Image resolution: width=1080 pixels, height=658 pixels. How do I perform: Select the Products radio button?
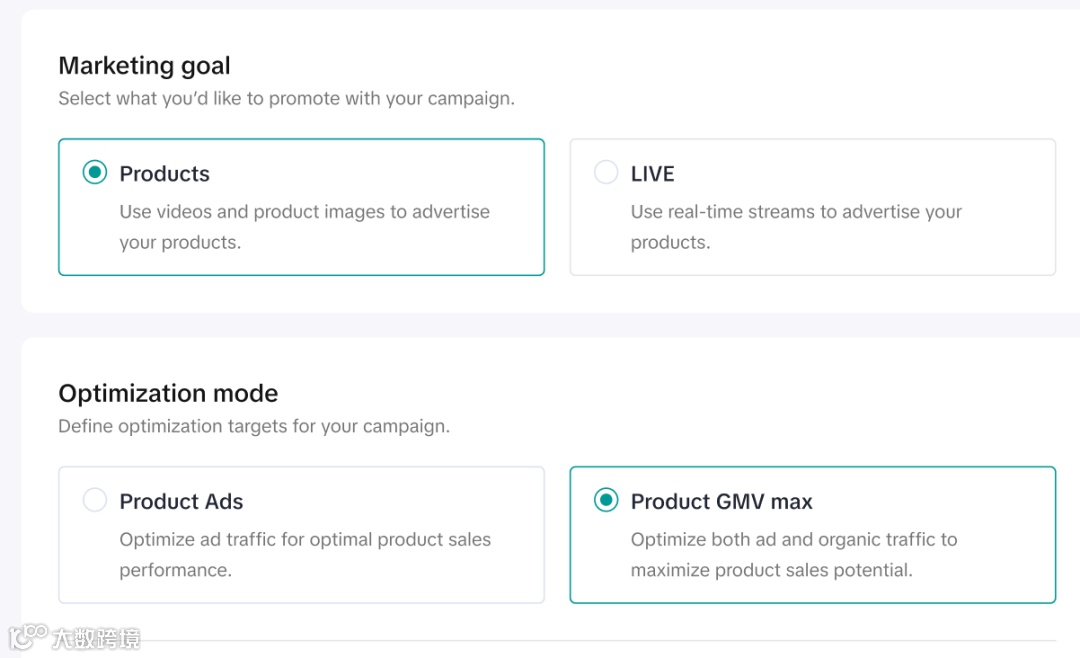click(95, 173)
